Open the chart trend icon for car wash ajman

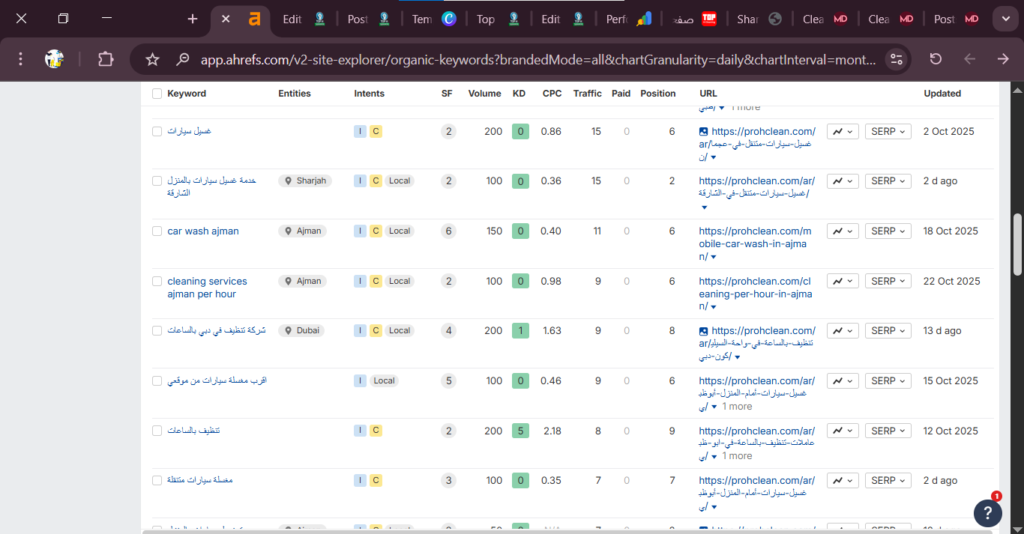point(843,231)
